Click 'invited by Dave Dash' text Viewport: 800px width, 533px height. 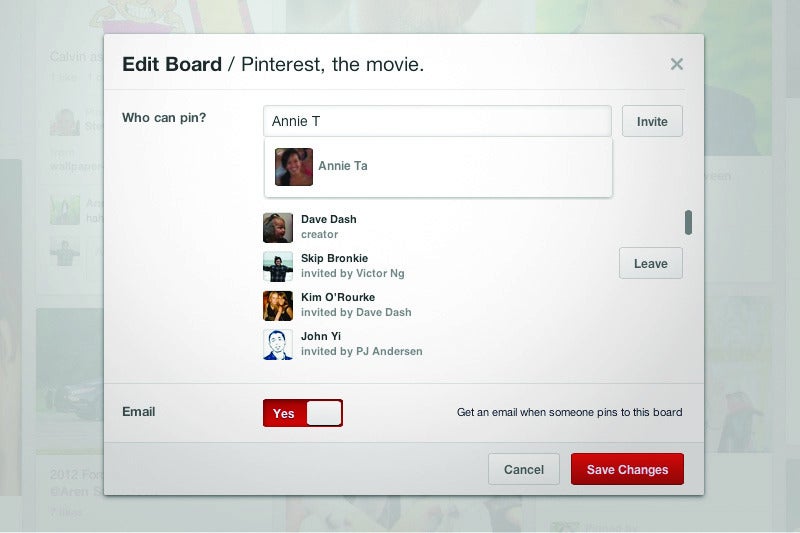point(356,312)
